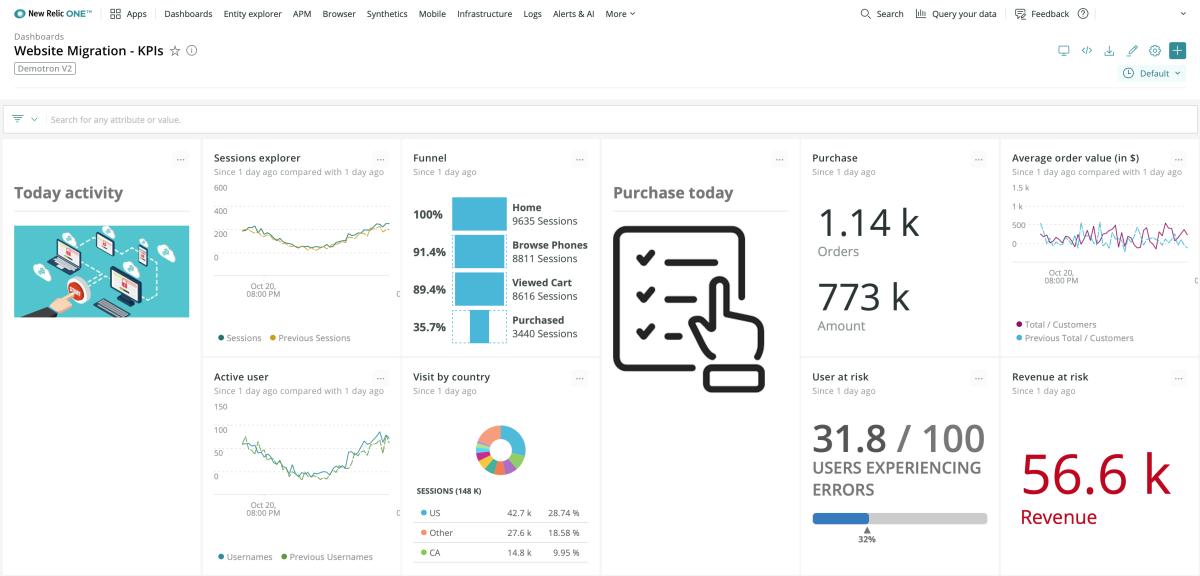Open the Mobile nav item

click(x=432, y=14)
